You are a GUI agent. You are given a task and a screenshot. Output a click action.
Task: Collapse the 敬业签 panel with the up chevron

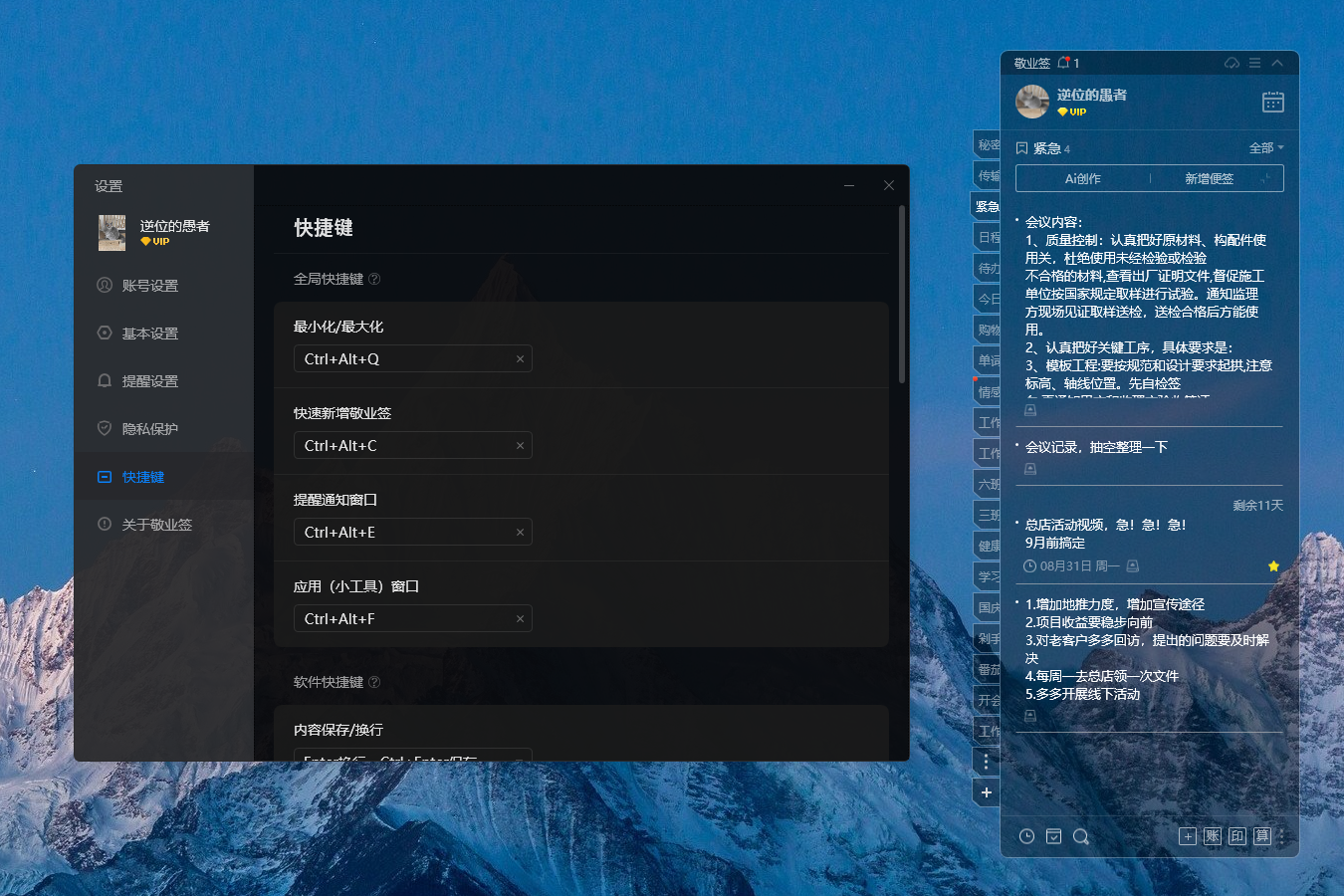(1277, 63)
